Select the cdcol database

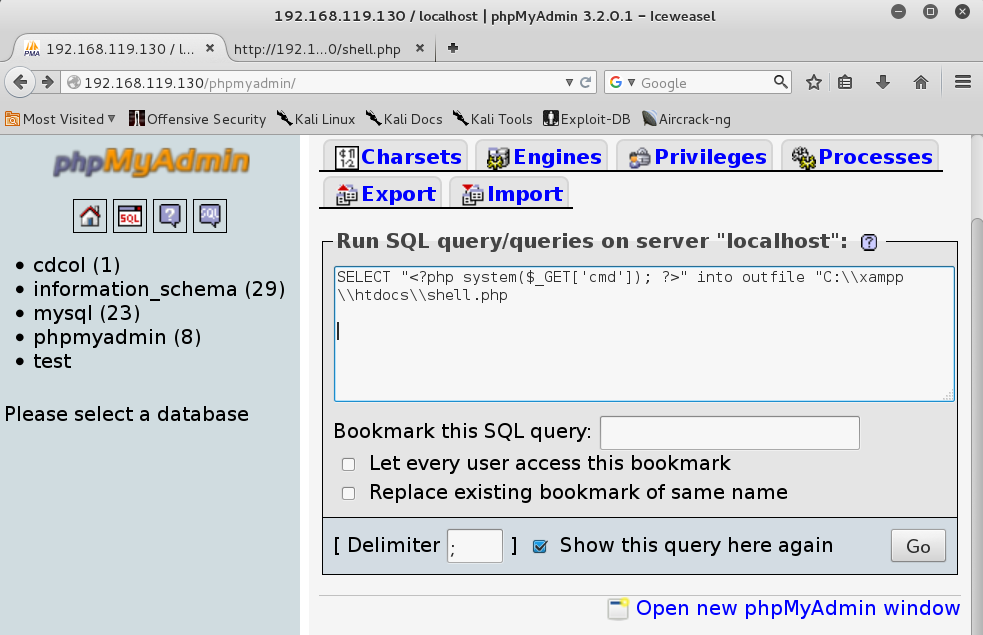(76, 265)
